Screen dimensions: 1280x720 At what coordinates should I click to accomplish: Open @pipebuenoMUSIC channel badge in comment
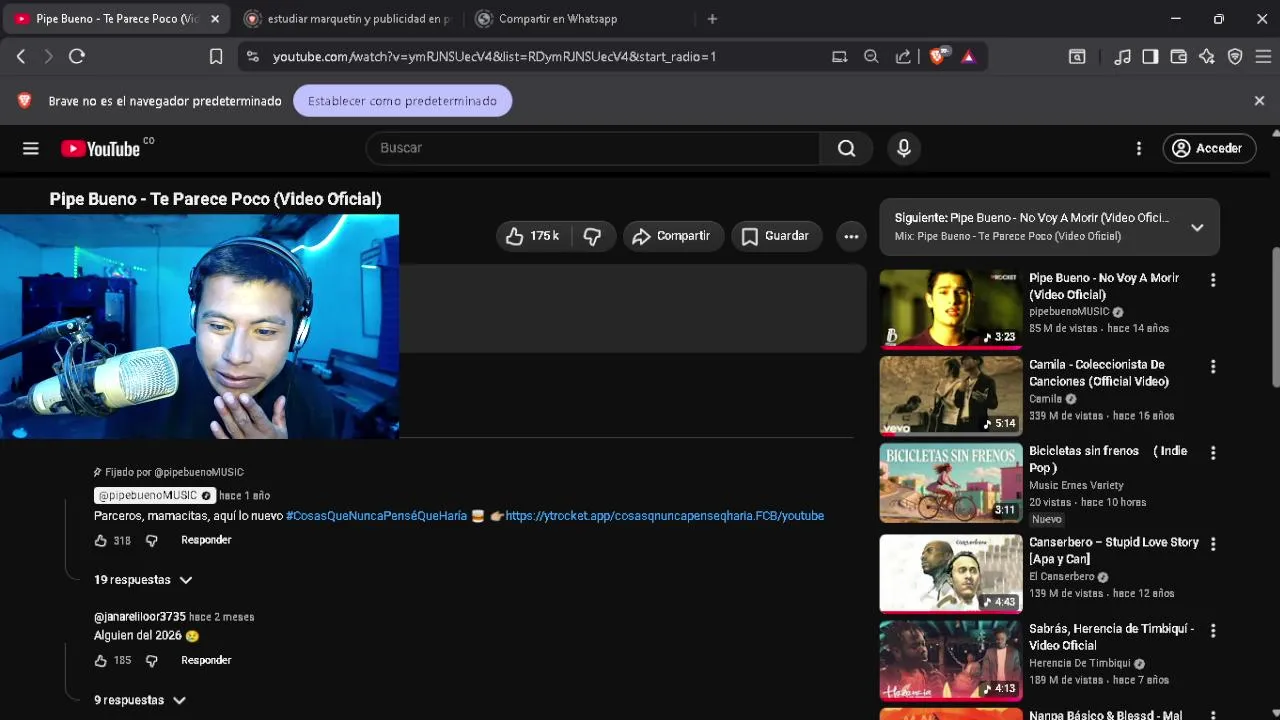155,496
